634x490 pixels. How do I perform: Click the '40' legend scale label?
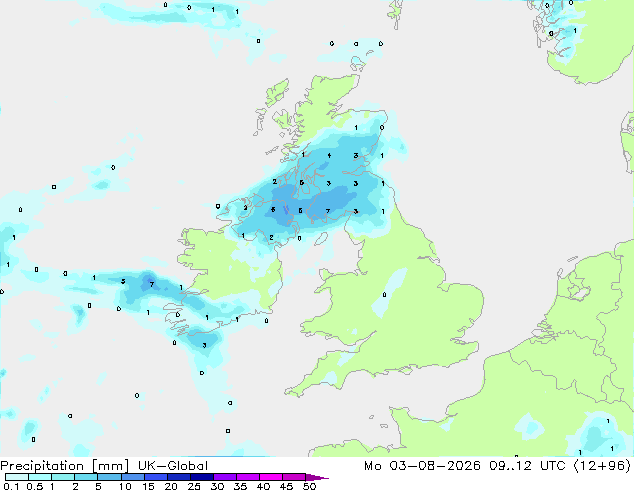click(x=263, y=486)
